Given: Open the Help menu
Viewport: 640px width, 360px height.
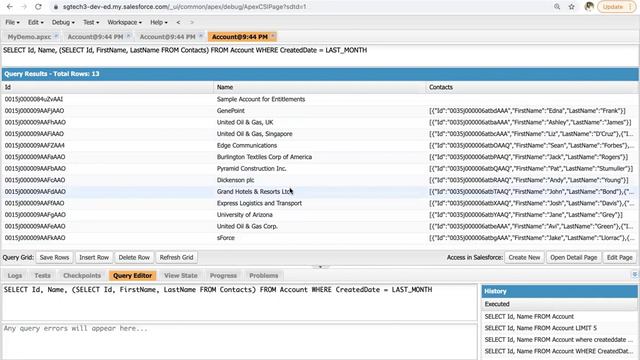Looking at the screenshot, I should pyautogui.click(x=158, y=22).
